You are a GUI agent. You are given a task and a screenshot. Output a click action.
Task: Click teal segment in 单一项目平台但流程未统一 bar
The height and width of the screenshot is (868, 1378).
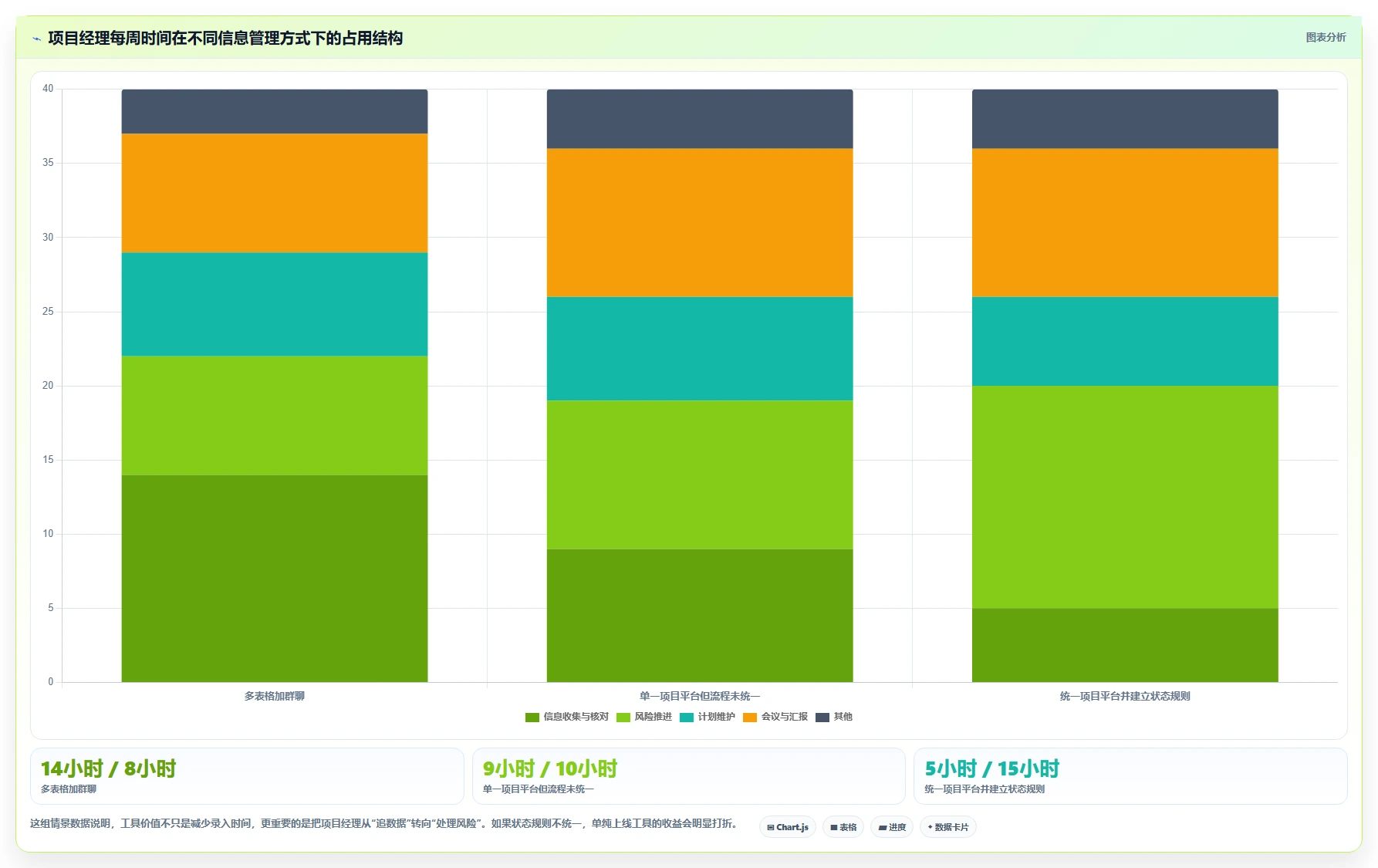point(700,350)
